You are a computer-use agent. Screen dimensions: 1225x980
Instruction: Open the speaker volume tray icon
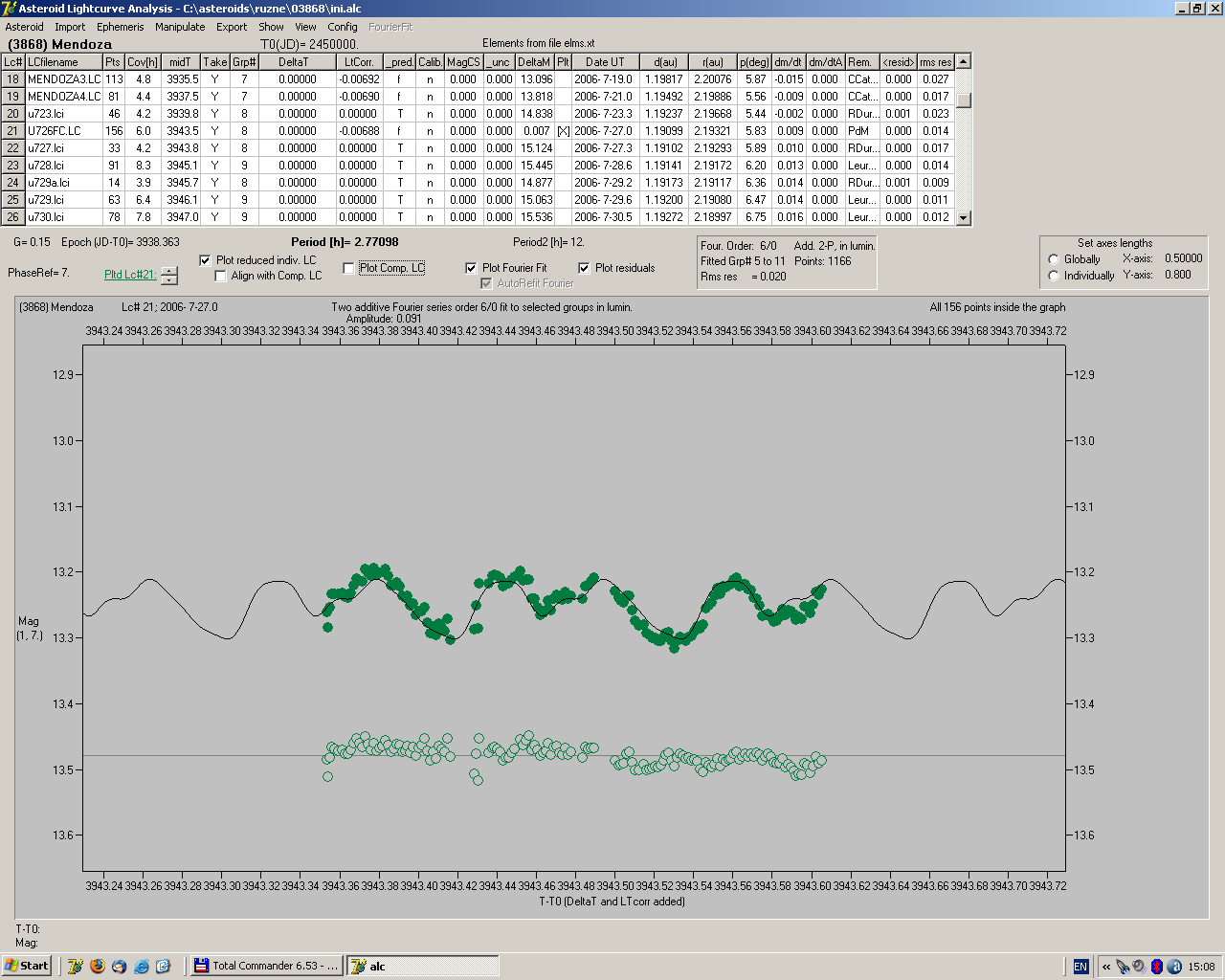(1139, 967)
